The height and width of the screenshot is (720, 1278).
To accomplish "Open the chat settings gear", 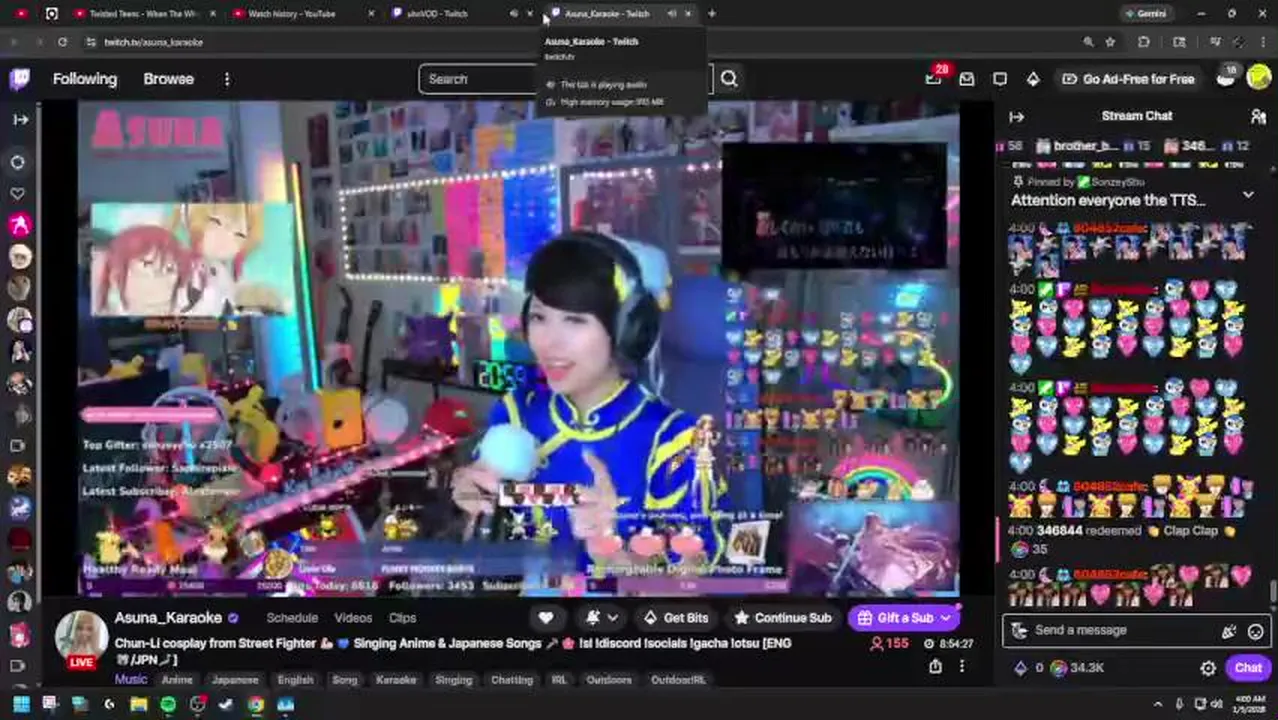I will click(1208, 668).
